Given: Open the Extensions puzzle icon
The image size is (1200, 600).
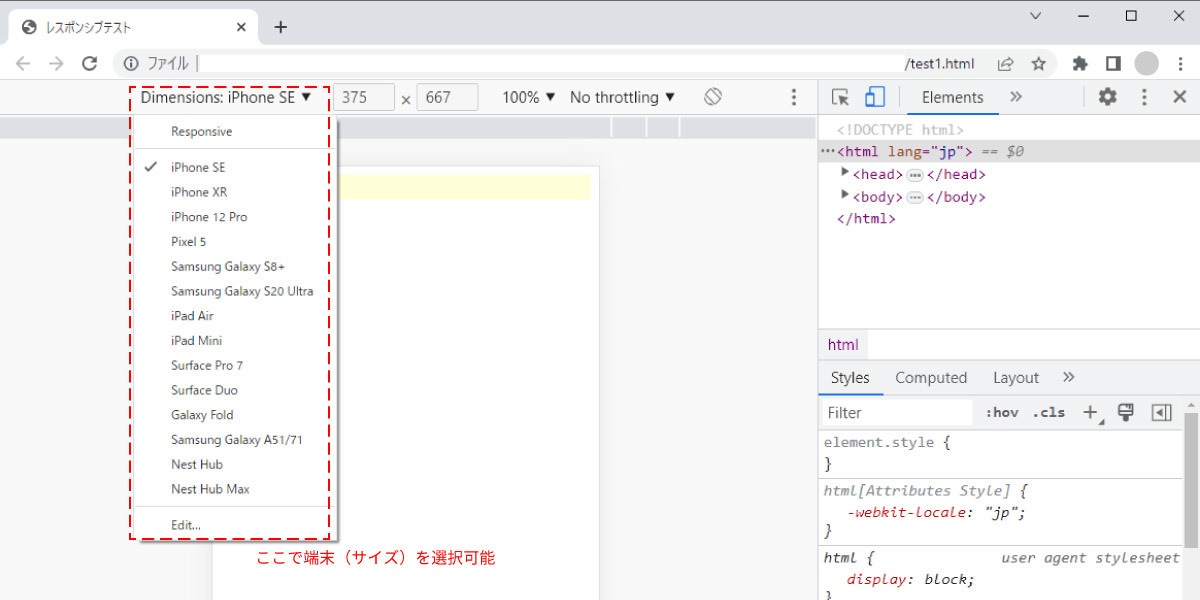Looking at the screenshot, I should coord(1079,63).
